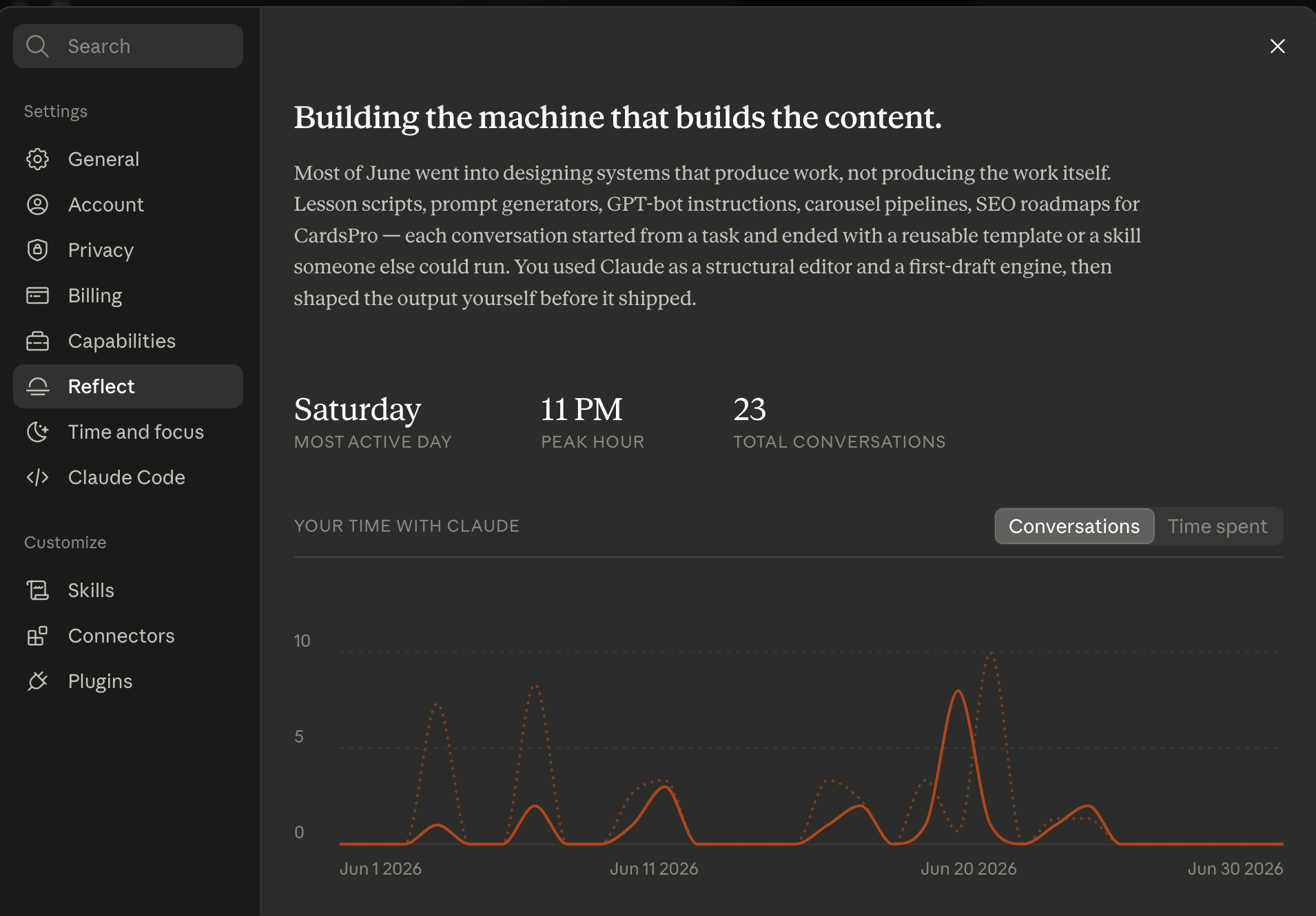The width and height of the screenshot is (1316, 916).
Task: Click the General gear icon
Action: [37, 159]
